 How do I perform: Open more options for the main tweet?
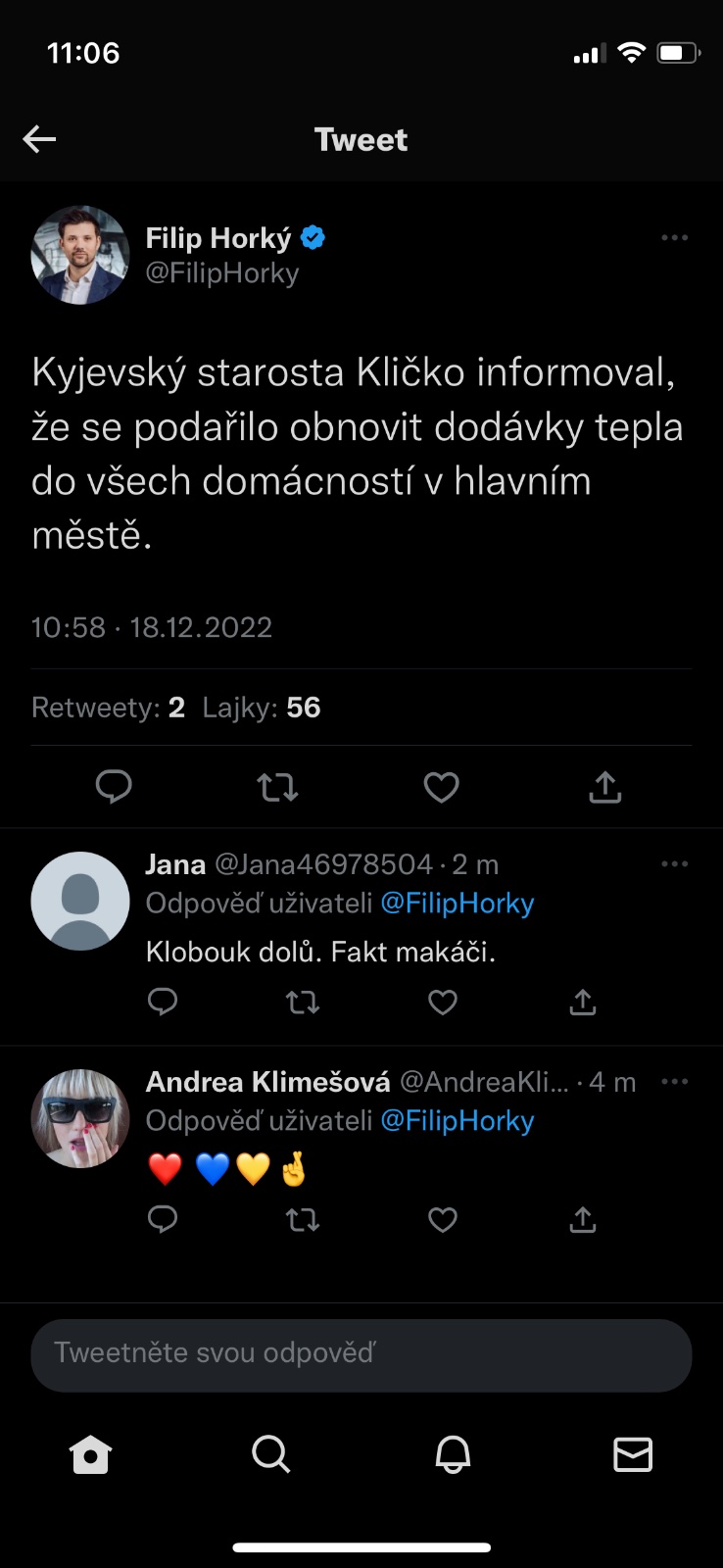(x=674, y=238)
